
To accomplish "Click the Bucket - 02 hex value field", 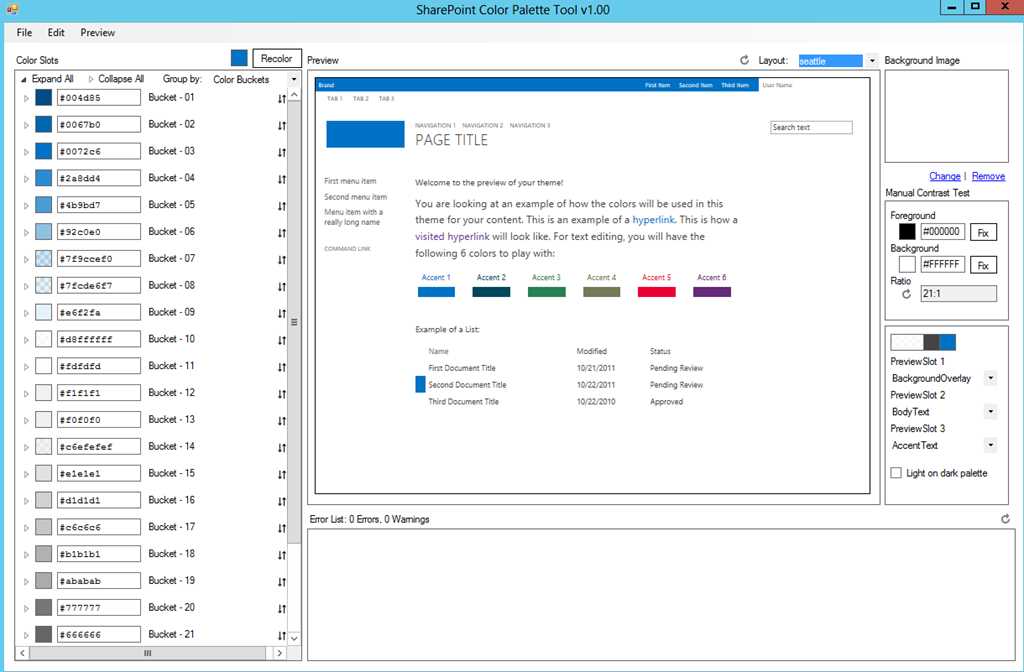I will [99, 124].
